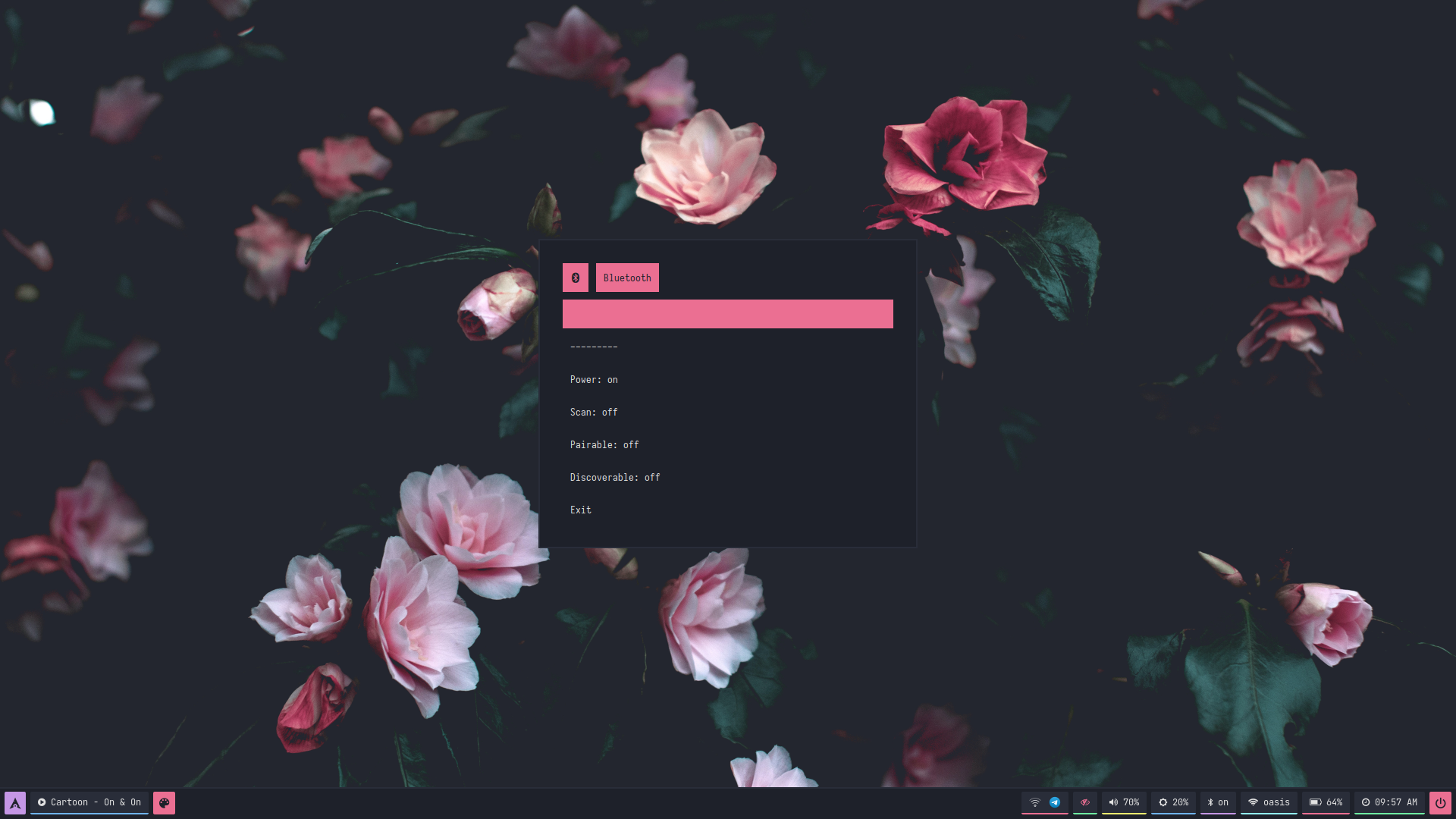Click the tray Wi-Fi applet icon
The image size is (1456, 819).
tap(1034, 802)
